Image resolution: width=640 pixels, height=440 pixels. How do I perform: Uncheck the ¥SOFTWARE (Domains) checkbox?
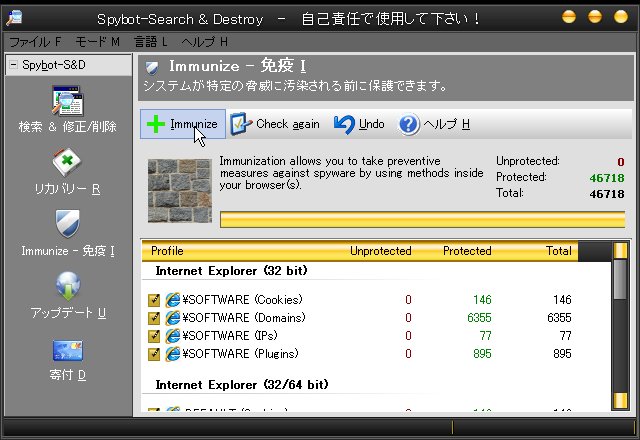[154, 318]
